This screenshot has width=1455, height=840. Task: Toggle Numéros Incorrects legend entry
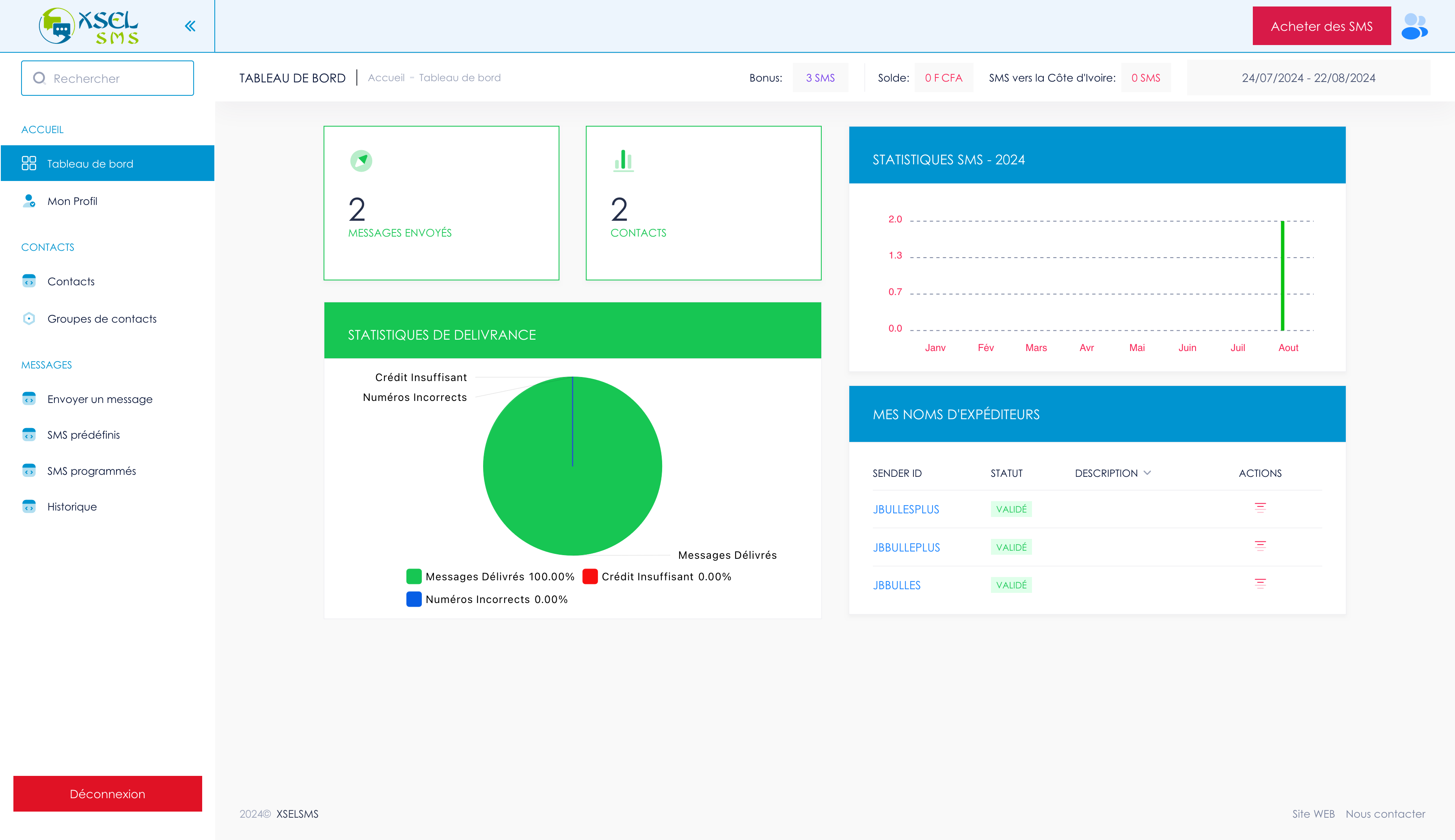coord(487,599)
